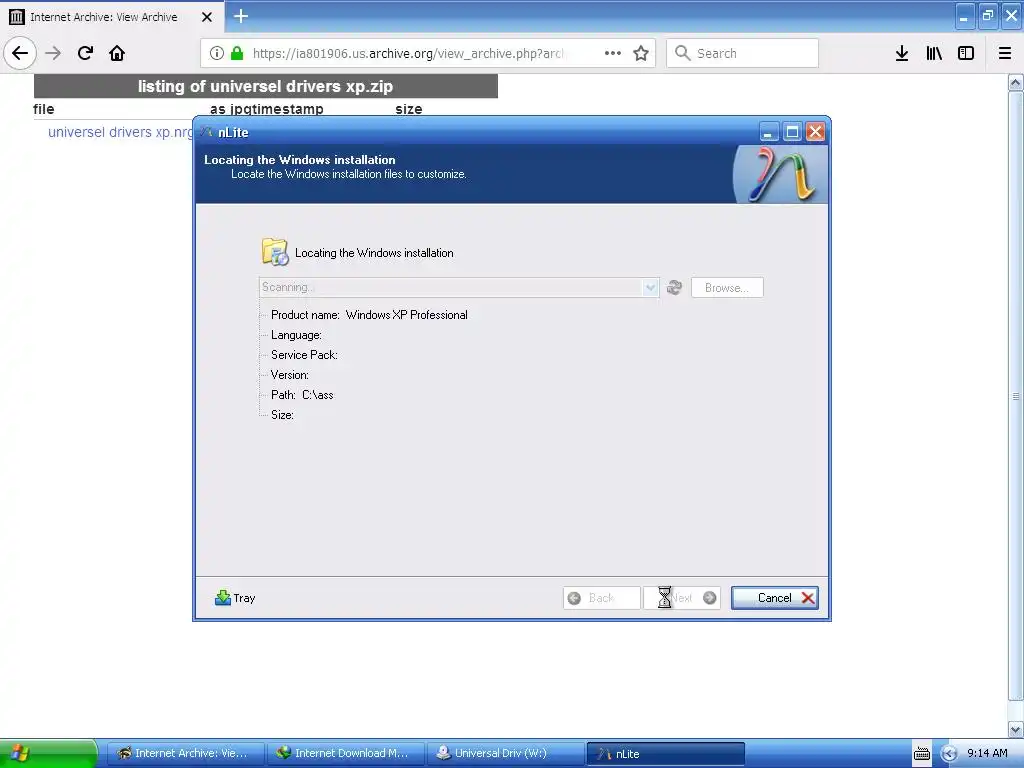The width and height of the screenshot is (1024, 768).
Task: Click the Next button in nLite
Action: (x=682, y=598)
